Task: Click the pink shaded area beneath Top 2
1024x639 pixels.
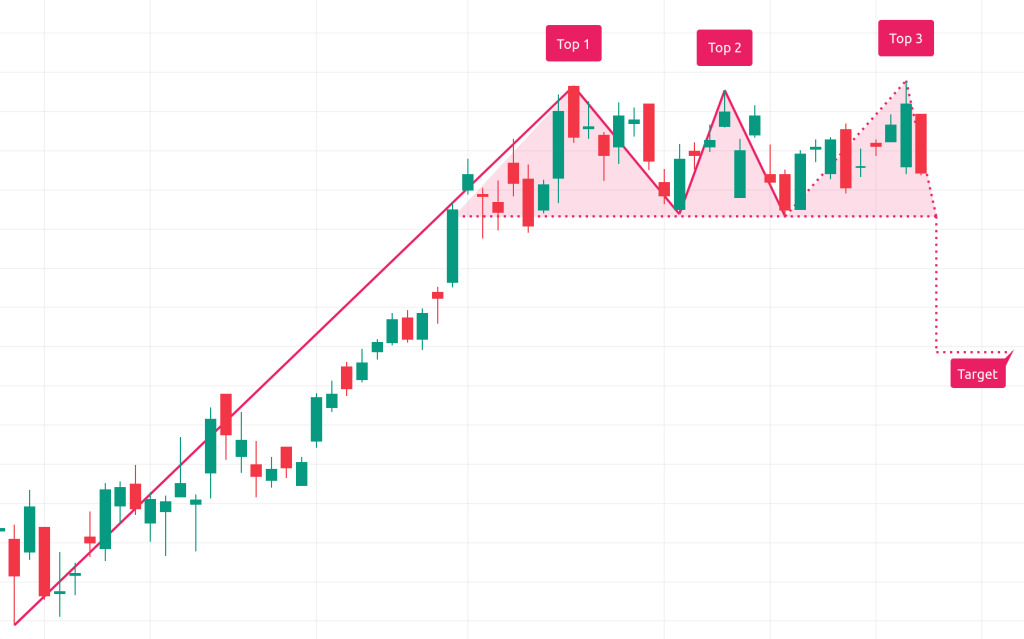Action: point(722,170)
